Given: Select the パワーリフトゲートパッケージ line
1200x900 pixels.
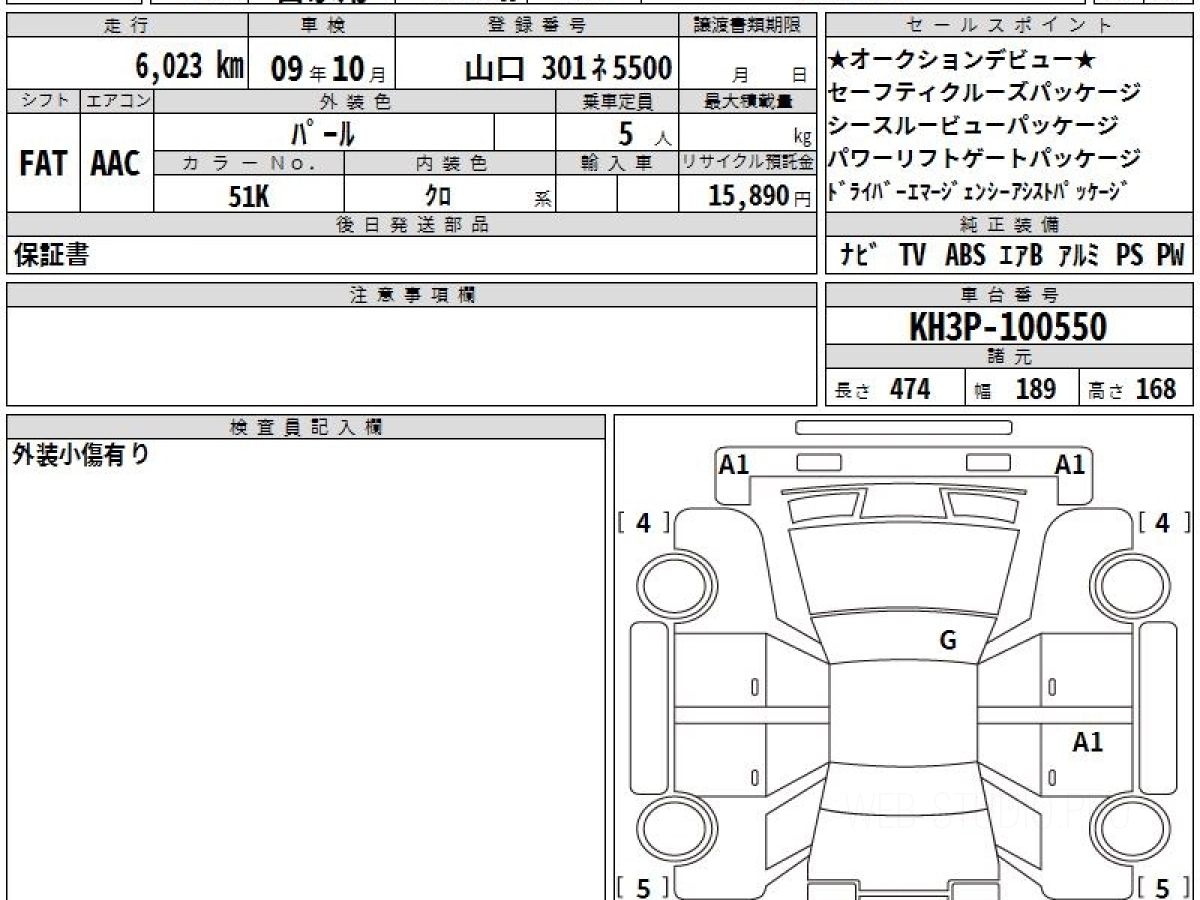Looking at the screenshot, I should point(985,157).
